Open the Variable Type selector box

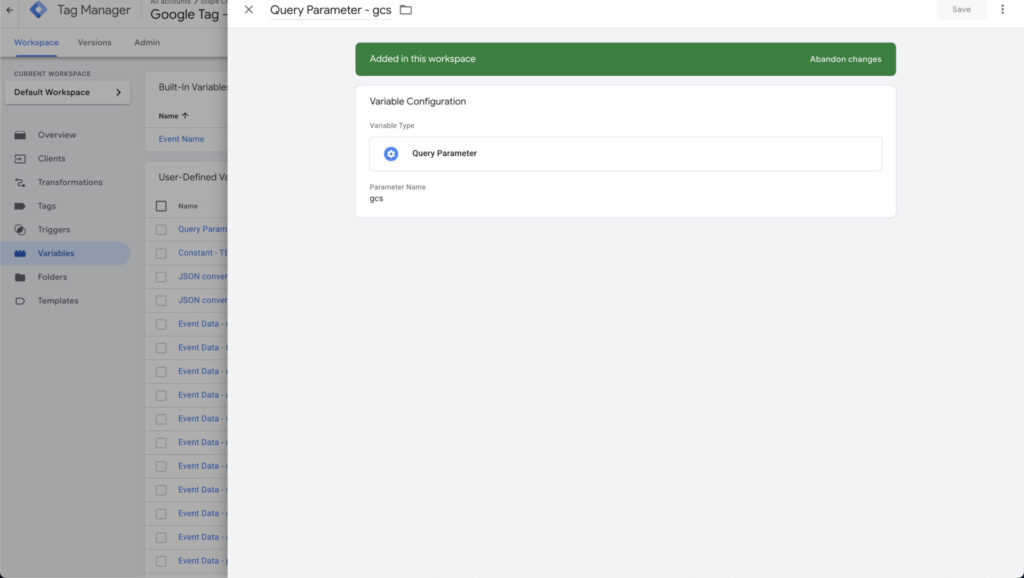(x=625, y=154)
